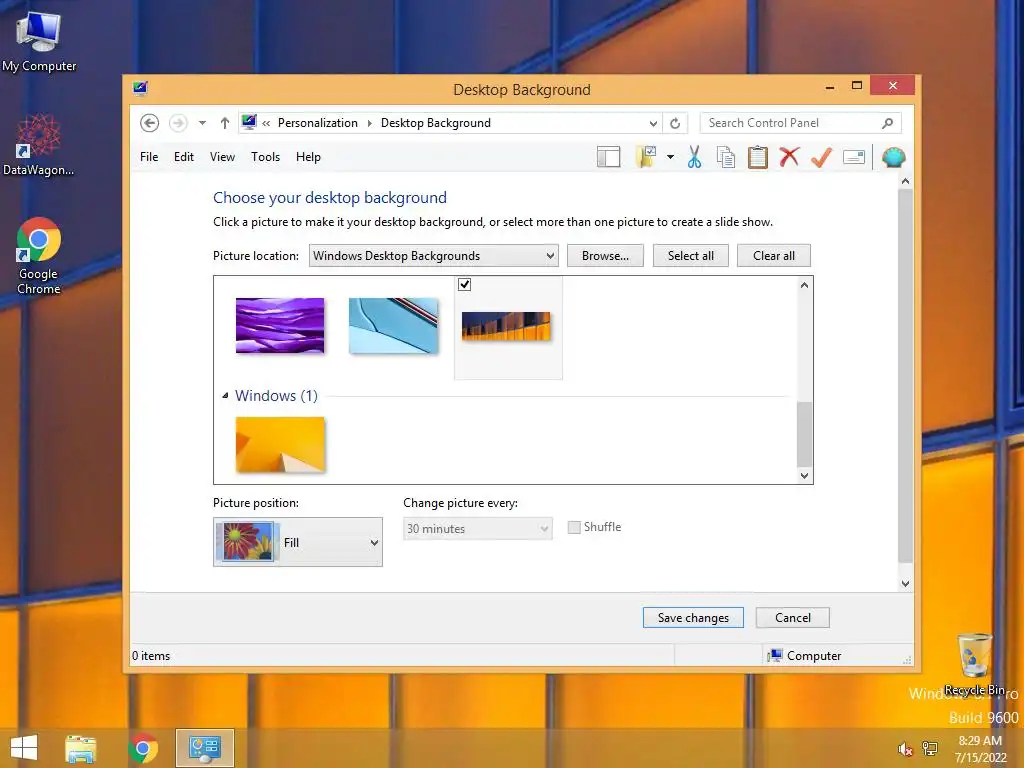Click the Refresh button in address bar
Viewport: 1024px width, 768px height.
pyautogui.click(x=675, y=123)
